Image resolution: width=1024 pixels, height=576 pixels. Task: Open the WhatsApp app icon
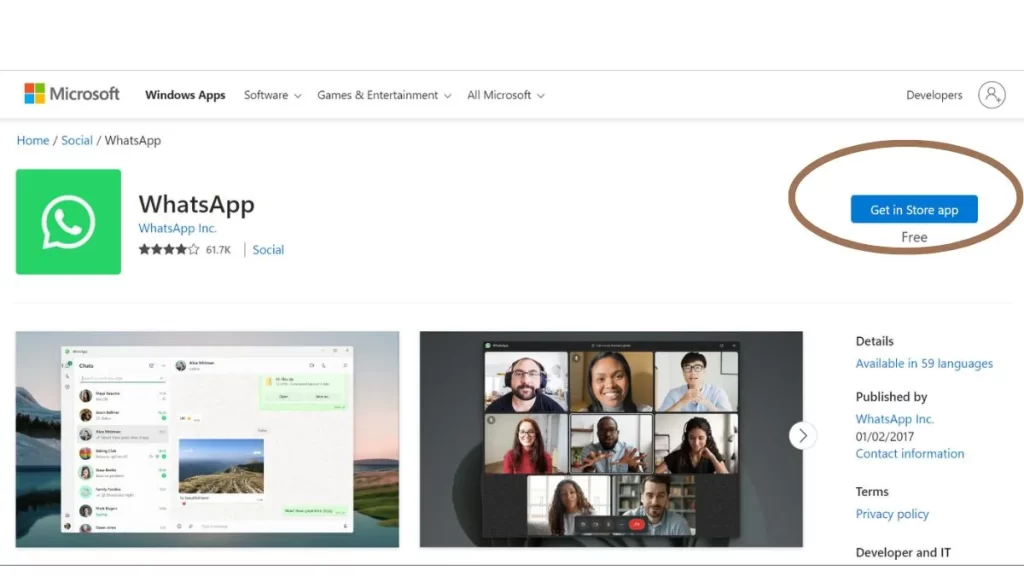pyautogui.click(x=68, y=221)
